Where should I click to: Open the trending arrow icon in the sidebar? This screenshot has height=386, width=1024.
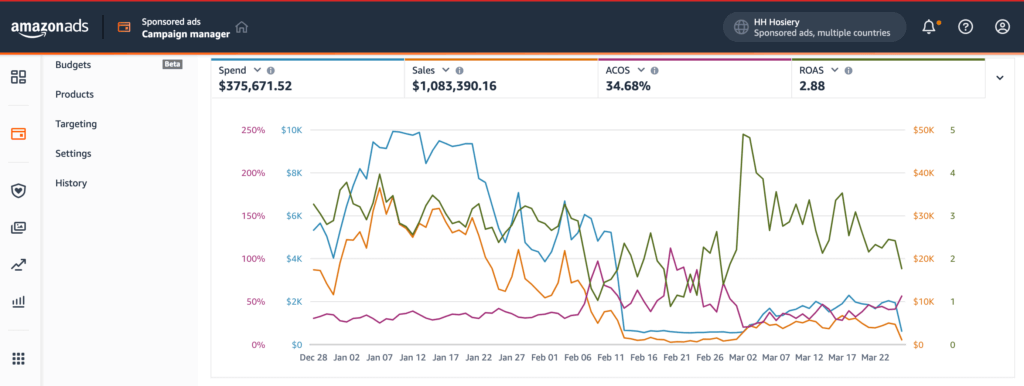point(18,265)
